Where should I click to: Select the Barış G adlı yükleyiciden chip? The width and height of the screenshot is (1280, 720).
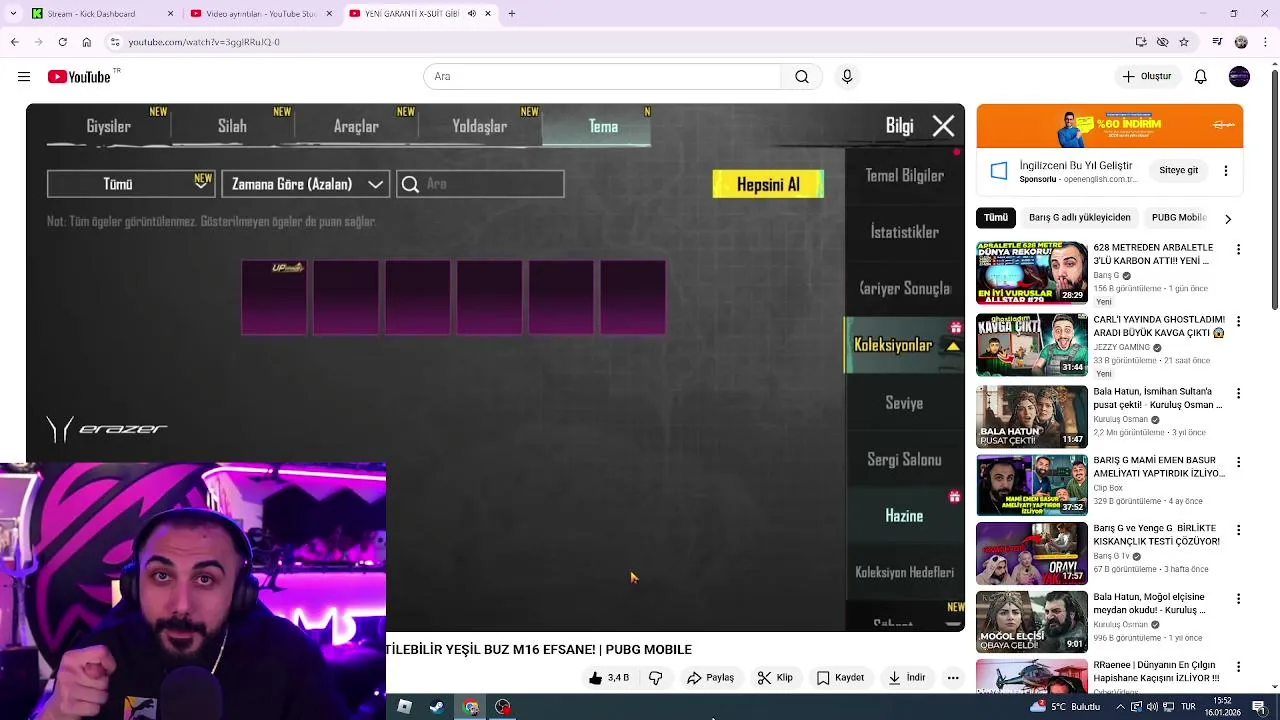tap(1079, 218)
